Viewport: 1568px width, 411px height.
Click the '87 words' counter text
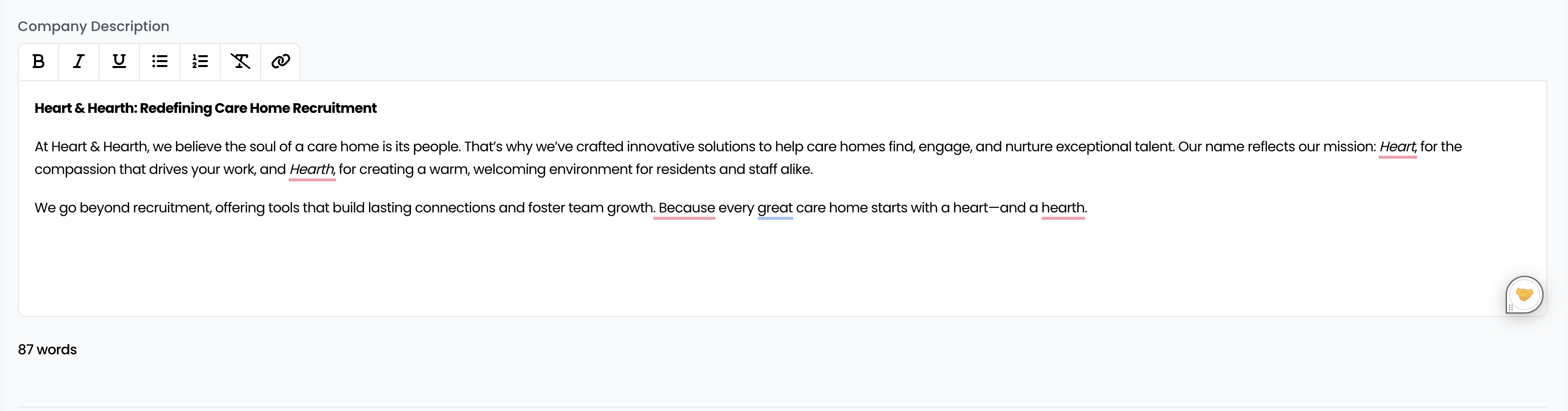click(x=47, y=349)
